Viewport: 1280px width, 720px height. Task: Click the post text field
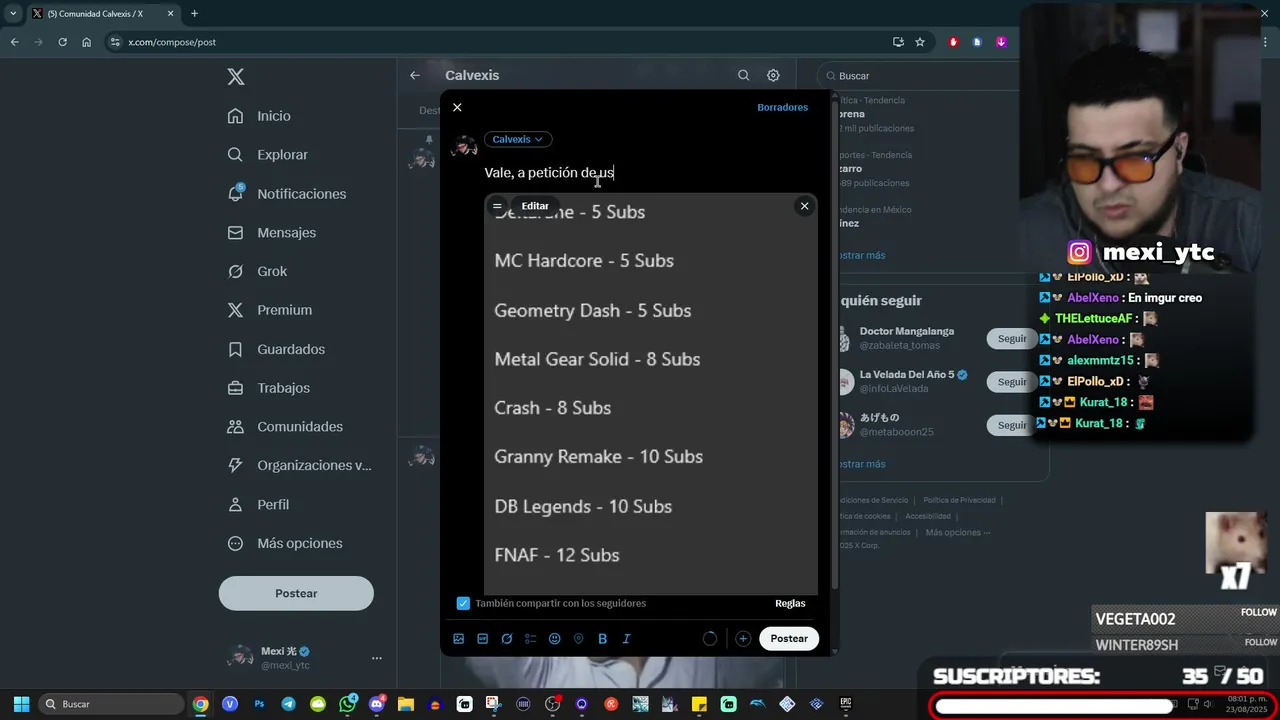pyautogui.click(x=650, y=173)
